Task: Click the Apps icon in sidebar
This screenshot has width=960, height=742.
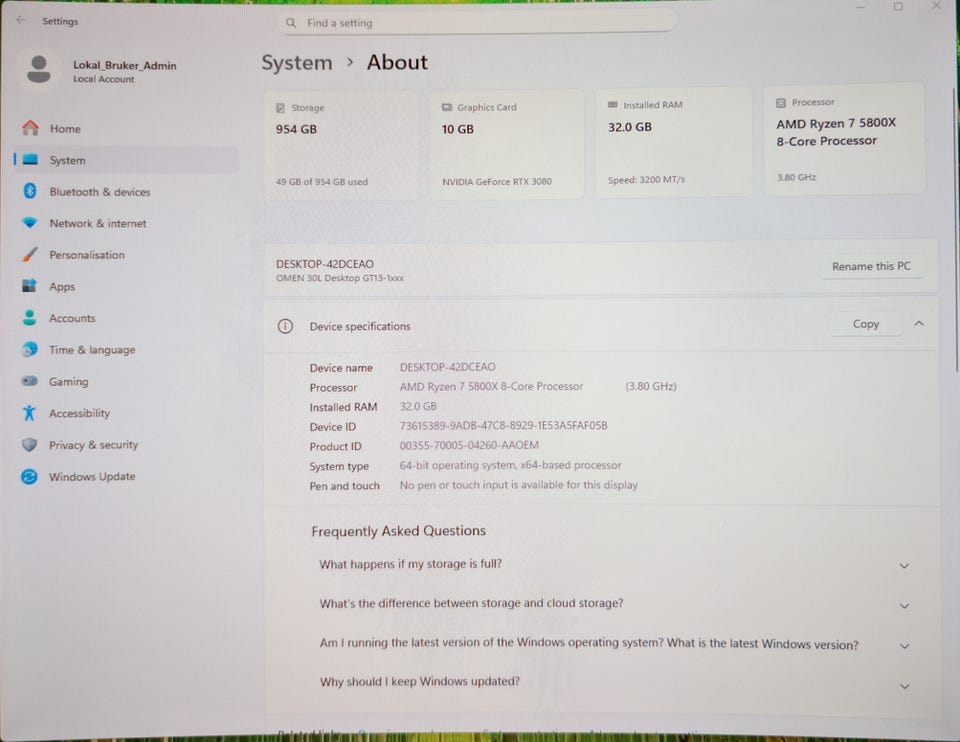Action: 29,286
